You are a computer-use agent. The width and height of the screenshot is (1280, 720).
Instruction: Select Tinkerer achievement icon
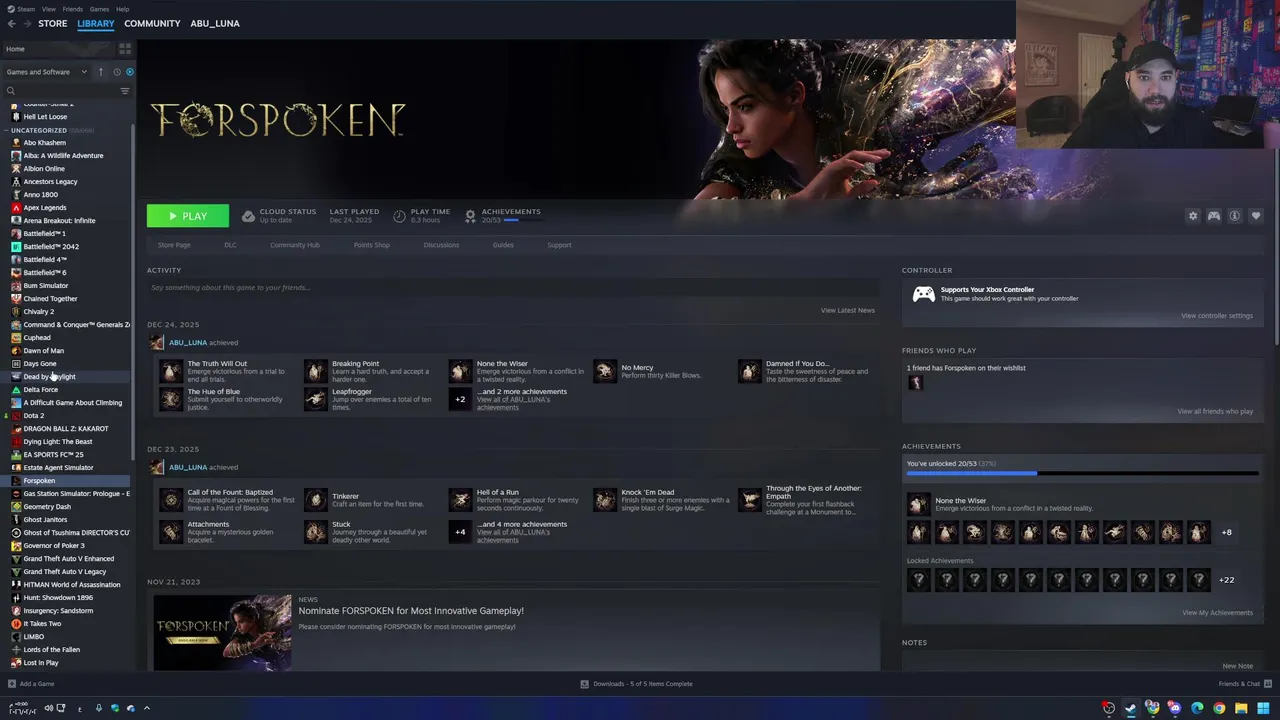pos(315,500)
